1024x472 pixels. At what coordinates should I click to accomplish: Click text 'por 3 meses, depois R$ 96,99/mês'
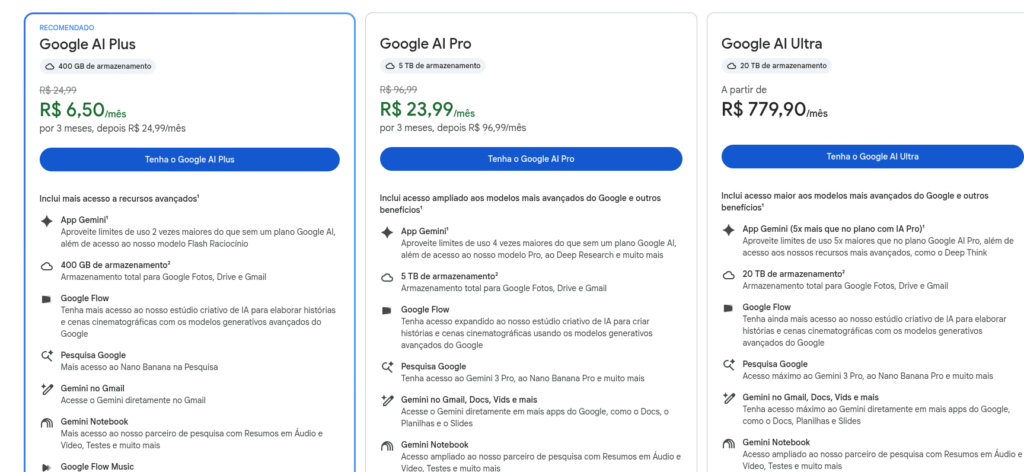(453, 127)
